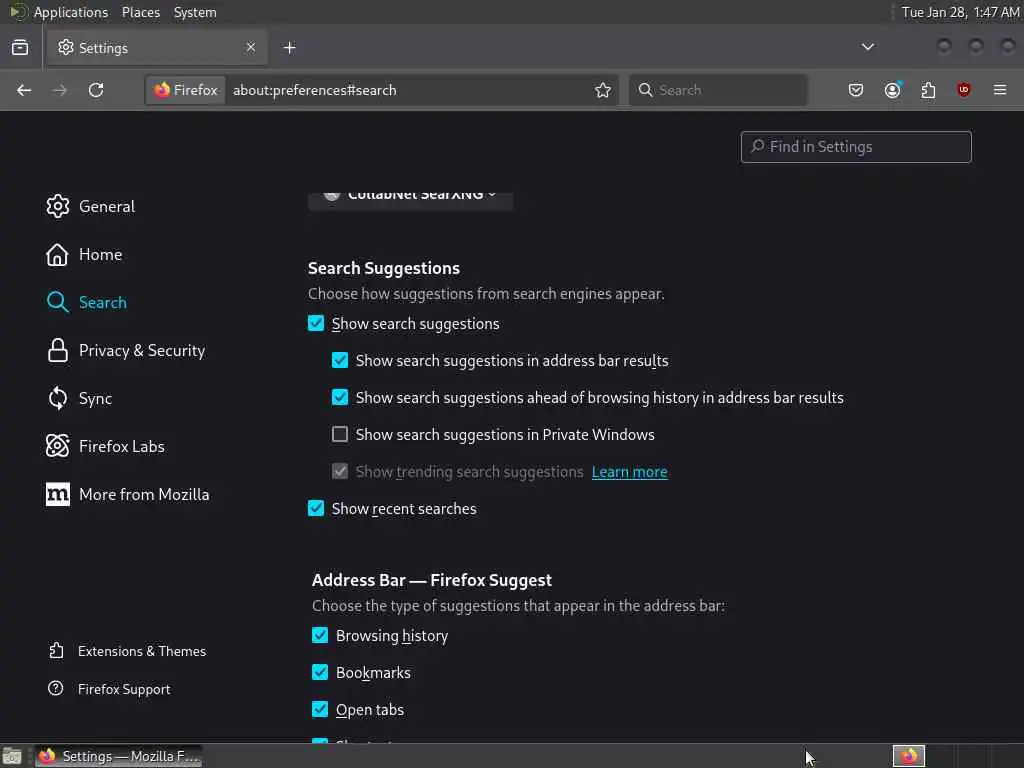Enable search suggestions in Private Windows

click(340, 435)
